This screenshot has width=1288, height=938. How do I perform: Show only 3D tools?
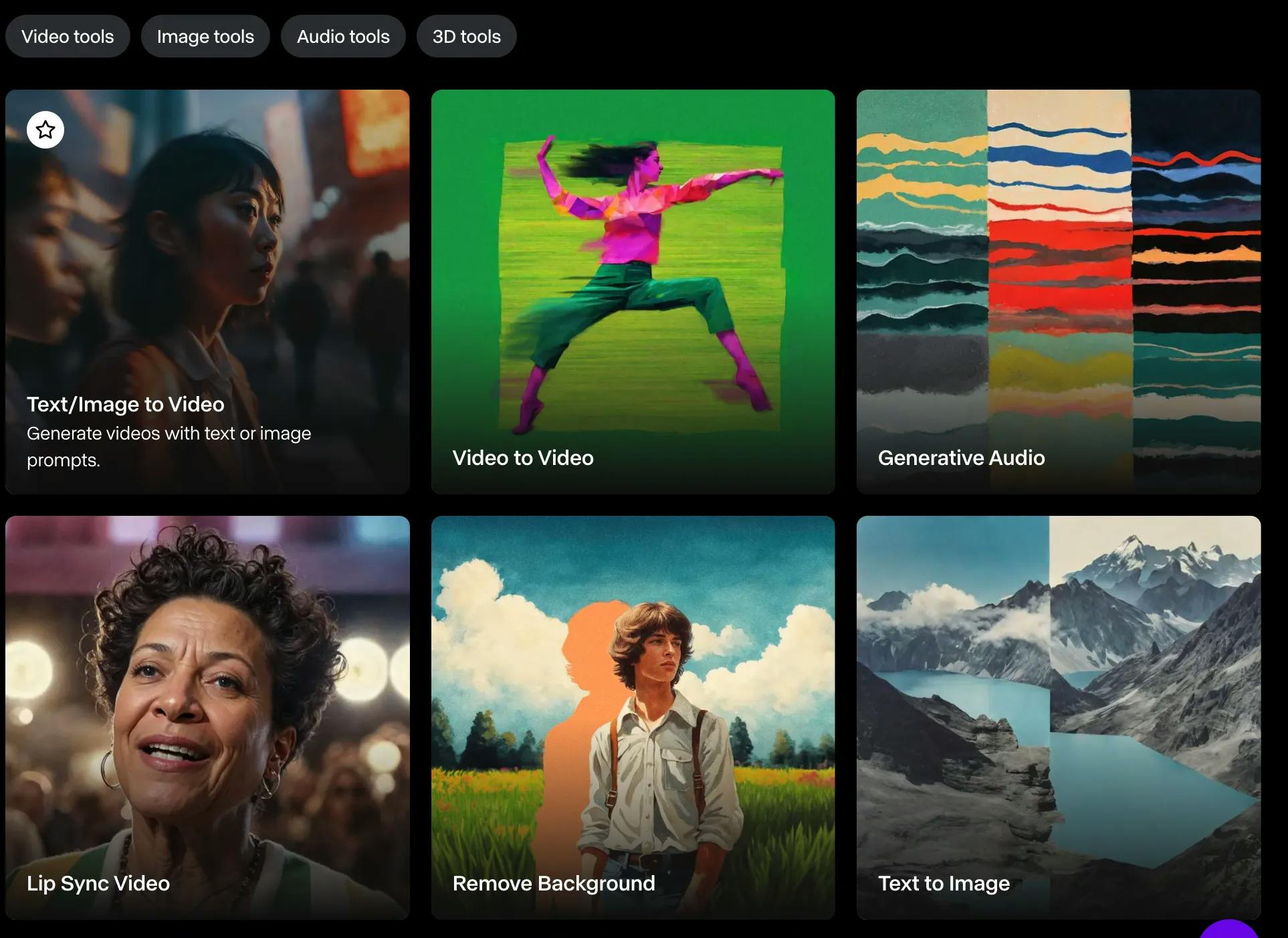pyautogui.click(x=466, y=37)
